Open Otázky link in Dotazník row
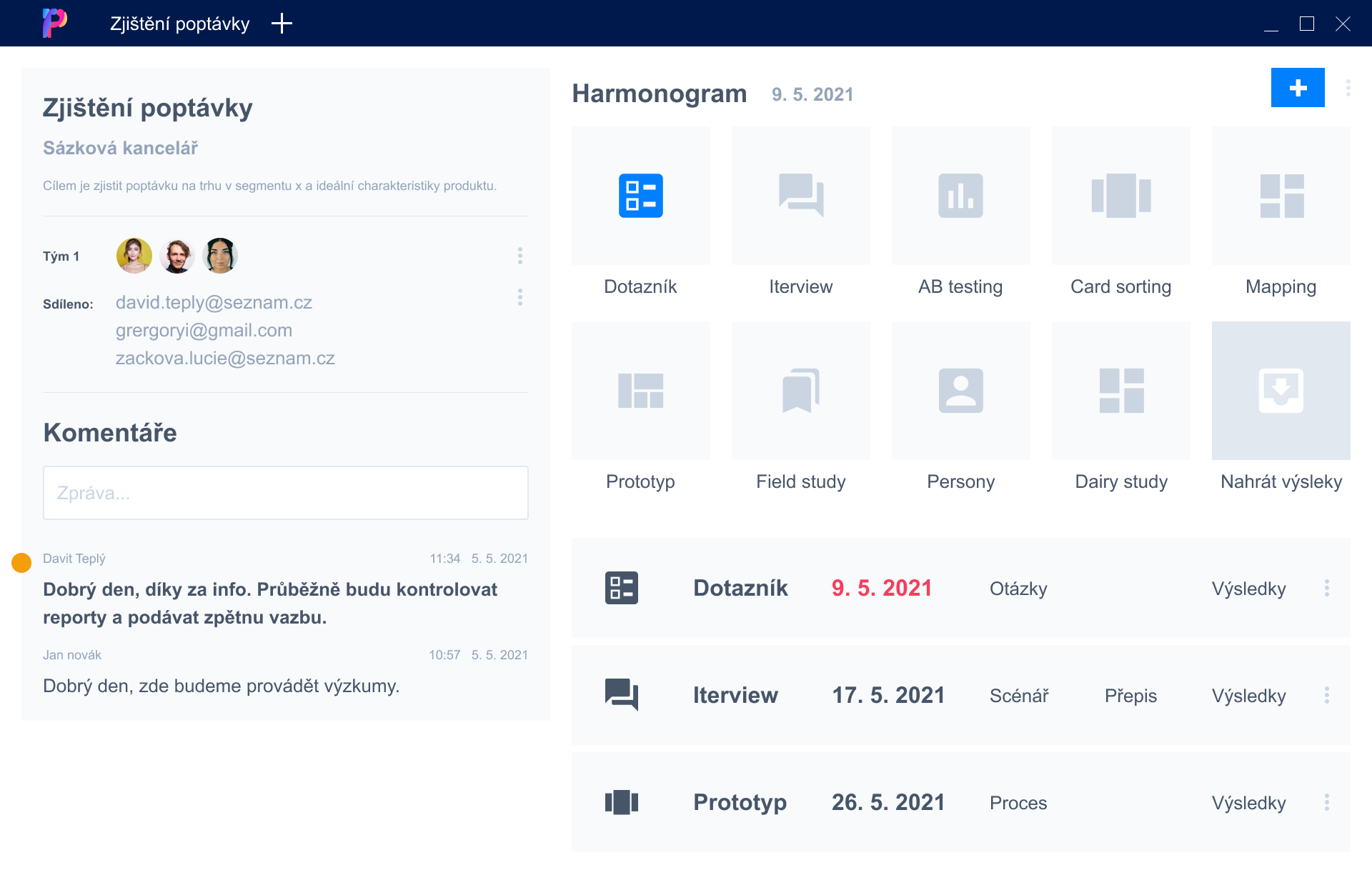1372x870 pixels. [1018, 589]
